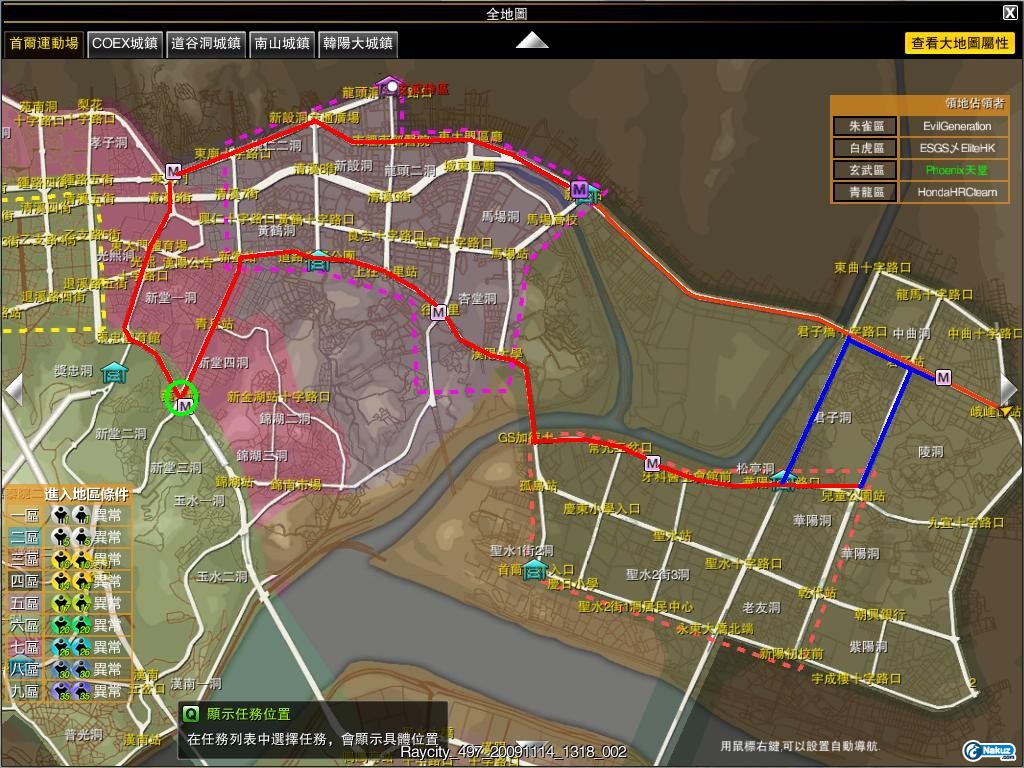Viewport: 1024px width, 768px height.
Task: Click the 老友洞 district label
Action: click(x=761, y=607)
